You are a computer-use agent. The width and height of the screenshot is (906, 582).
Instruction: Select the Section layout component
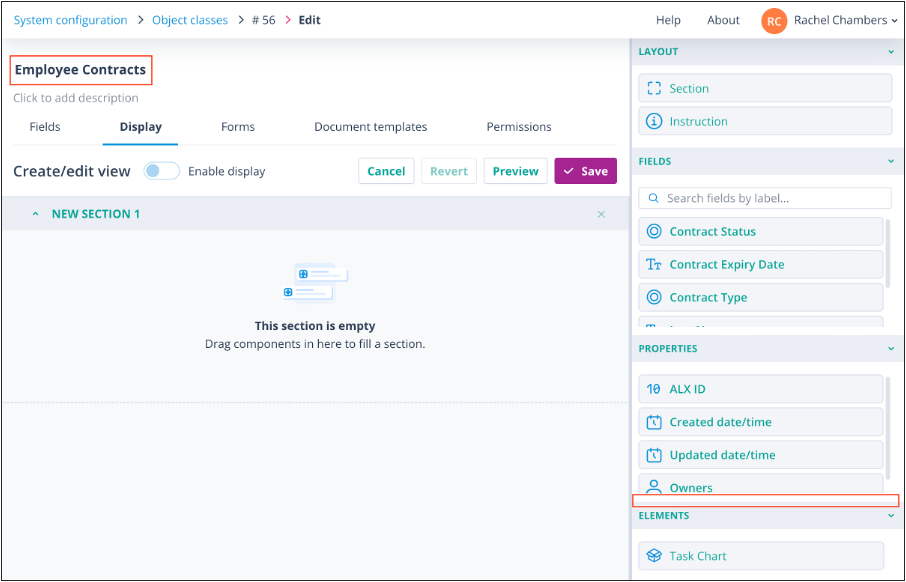tap(765, 88)
